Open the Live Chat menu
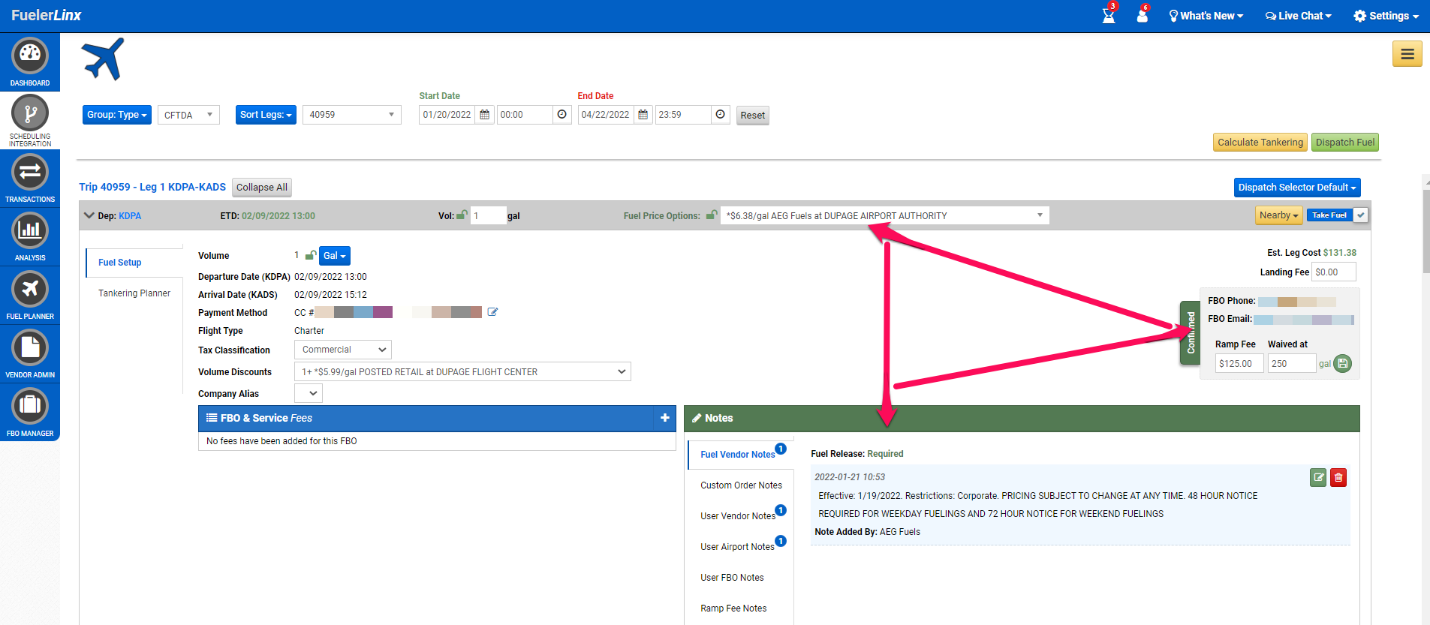Image resolution: width=1430 pixels, height=625 pixels. (x=1298, y=16)
